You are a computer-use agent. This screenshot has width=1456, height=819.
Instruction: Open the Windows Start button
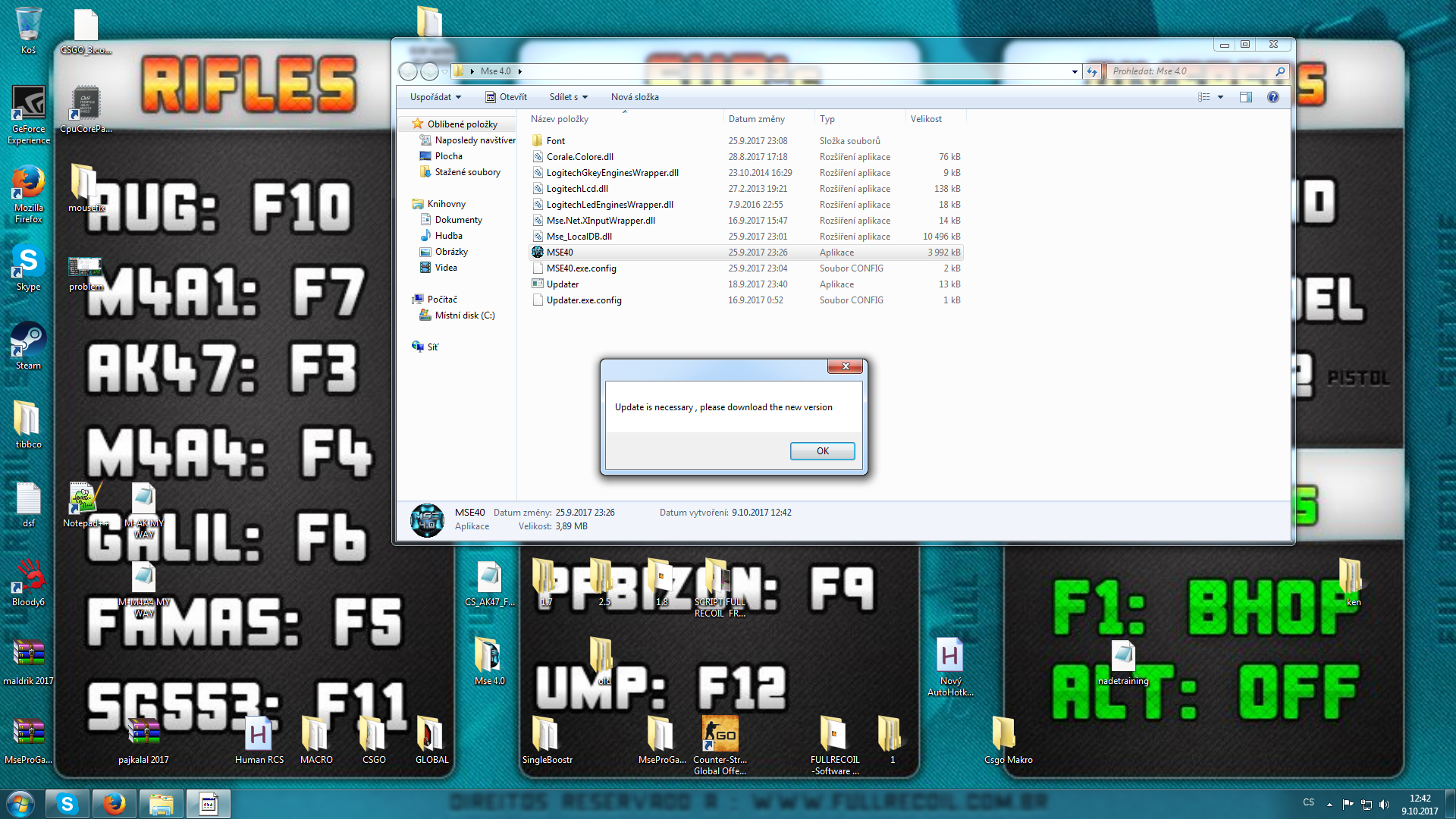tap(20, 804)
